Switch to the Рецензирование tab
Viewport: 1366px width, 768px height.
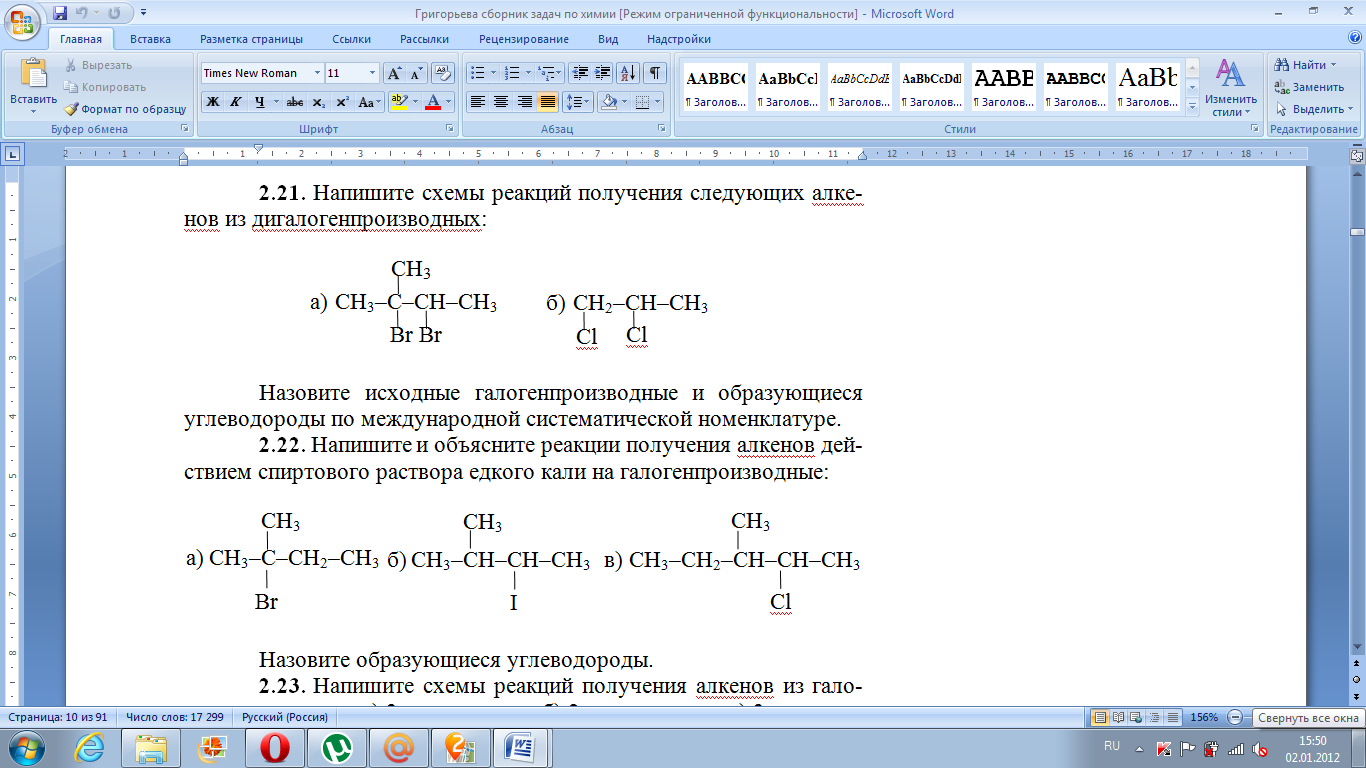point(523,39)
